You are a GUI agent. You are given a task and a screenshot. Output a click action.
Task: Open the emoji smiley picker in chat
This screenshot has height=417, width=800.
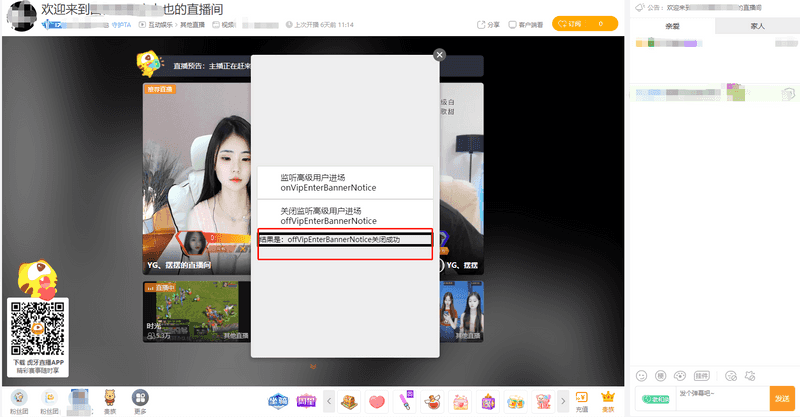(641, 376)
